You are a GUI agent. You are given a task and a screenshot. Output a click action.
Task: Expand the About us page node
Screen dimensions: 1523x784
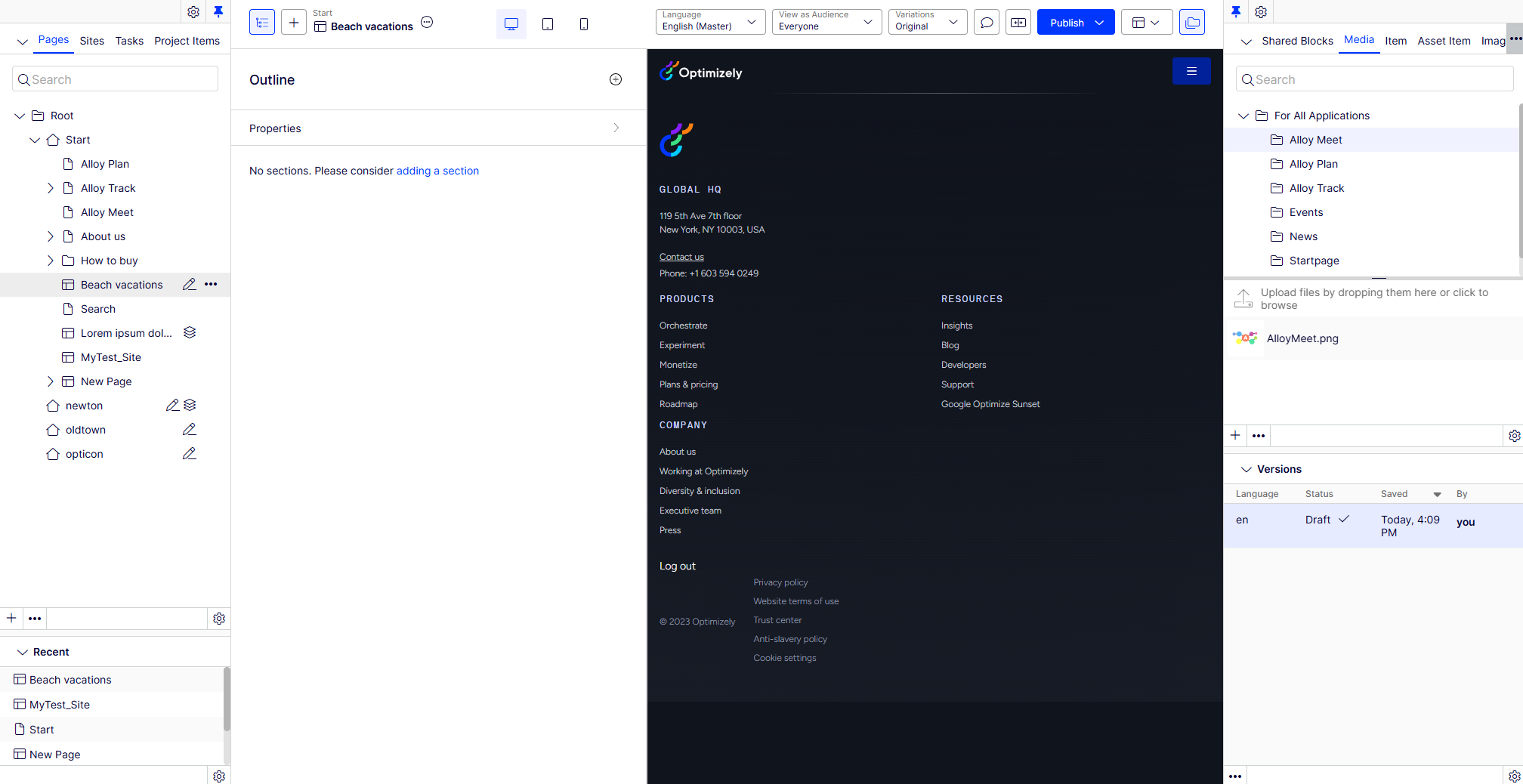(x=51, y=236)
